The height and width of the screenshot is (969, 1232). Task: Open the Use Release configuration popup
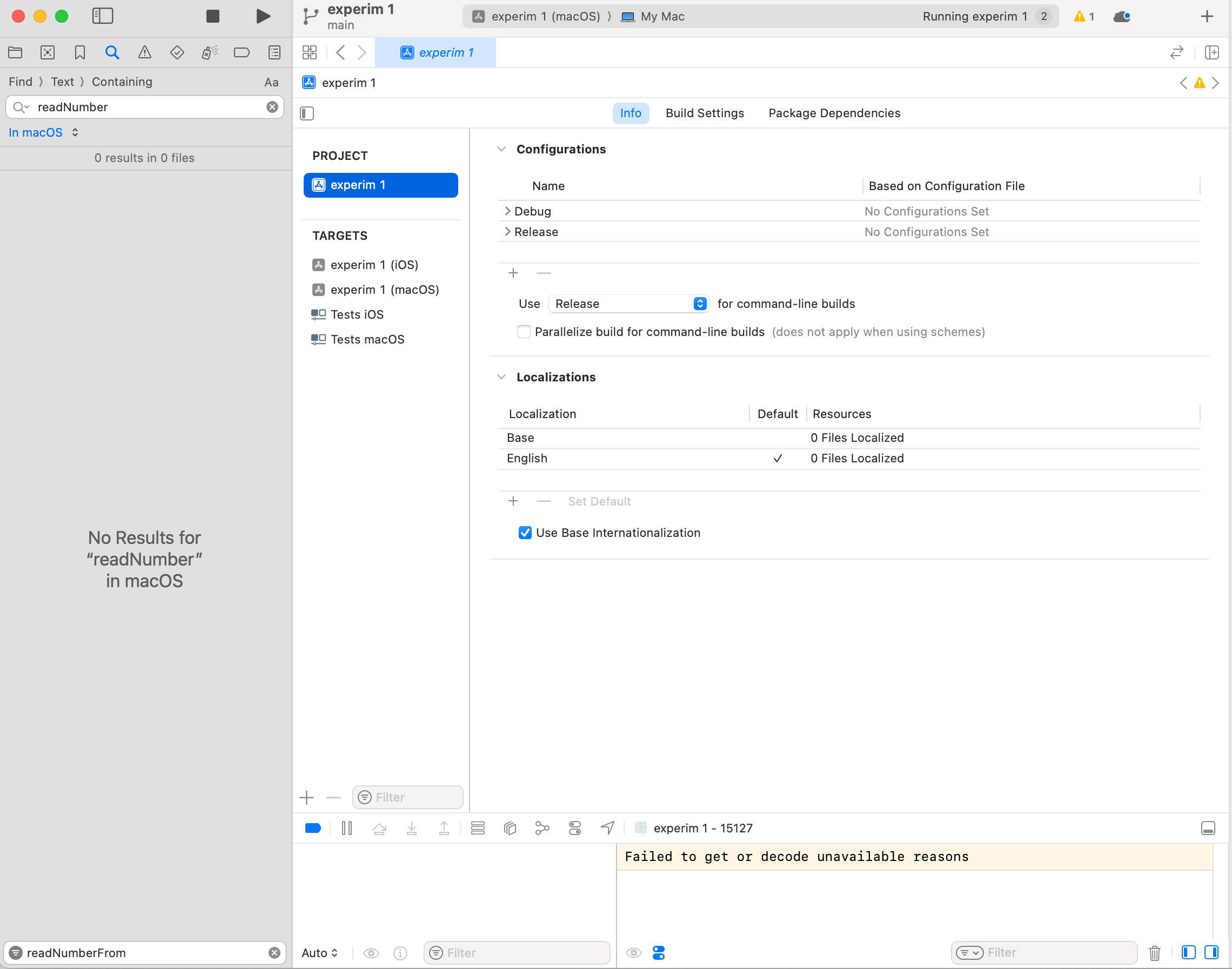click(628, 304)
